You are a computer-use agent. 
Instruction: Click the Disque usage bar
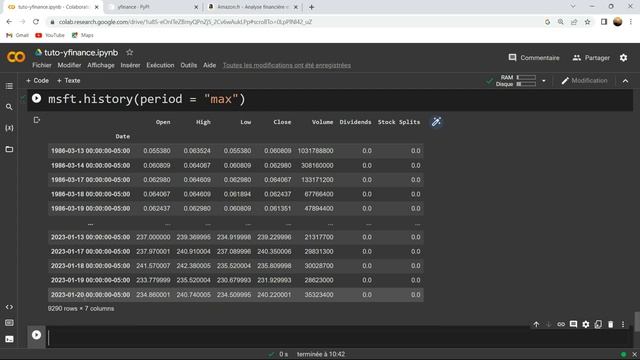pyautogui.click(x=526, y=84)
